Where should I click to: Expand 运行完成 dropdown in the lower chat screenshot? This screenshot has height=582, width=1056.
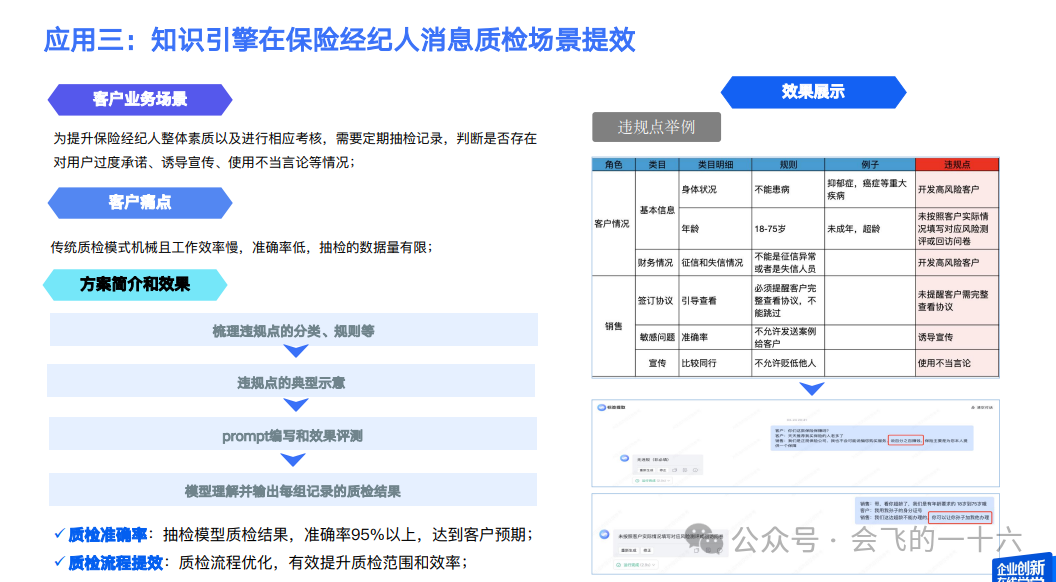coord(636,564)
